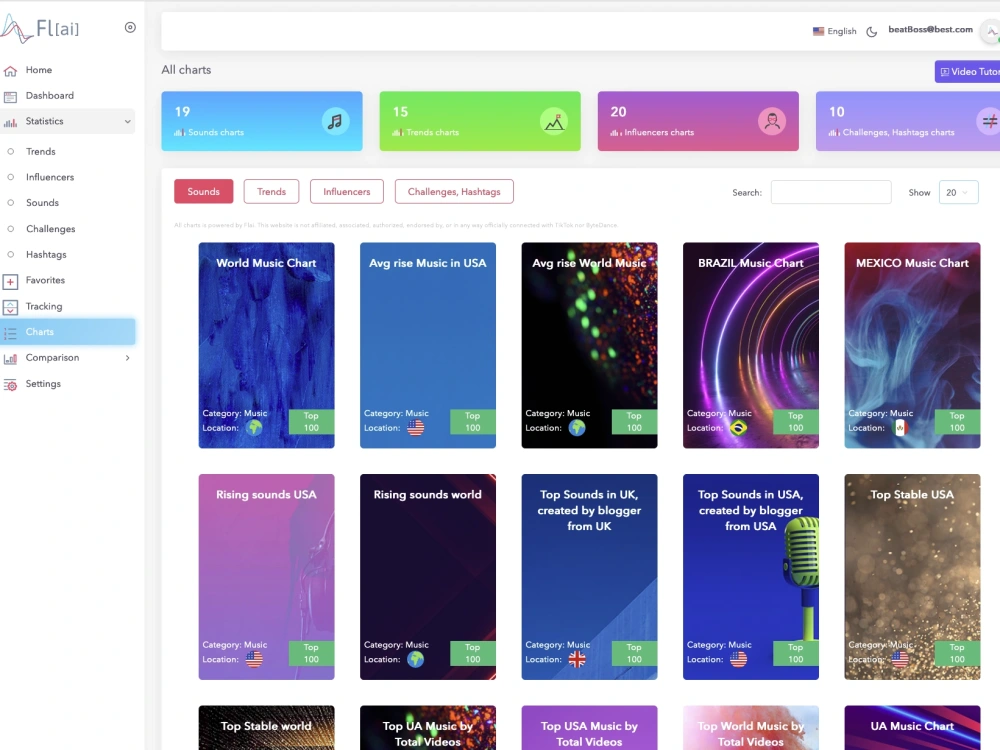This screenshot has width=1000, height=750.
Task: Click Brazil flag on BRAZIL Music Chart
Action: (739, 427)
